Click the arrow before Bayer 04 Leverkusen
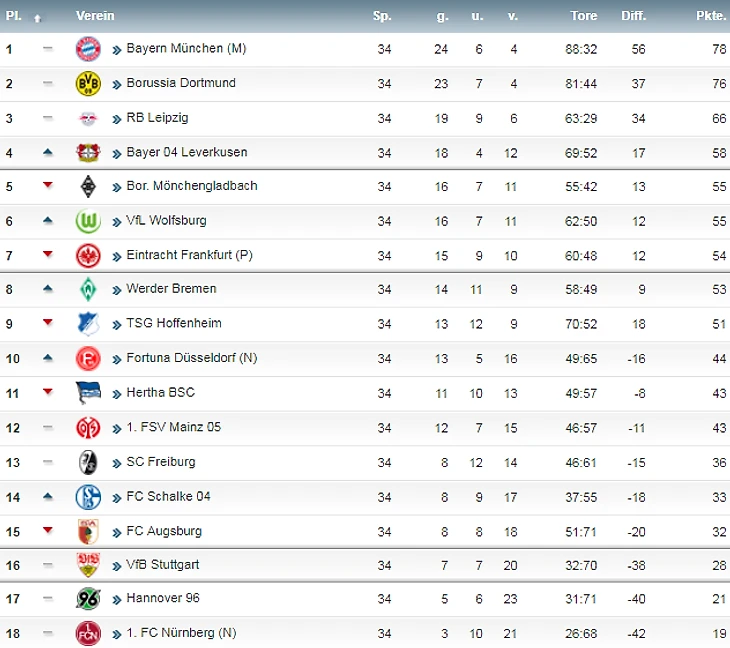This screenshot has height=648, width=730. pyautogui.click(x=117, y=153)
